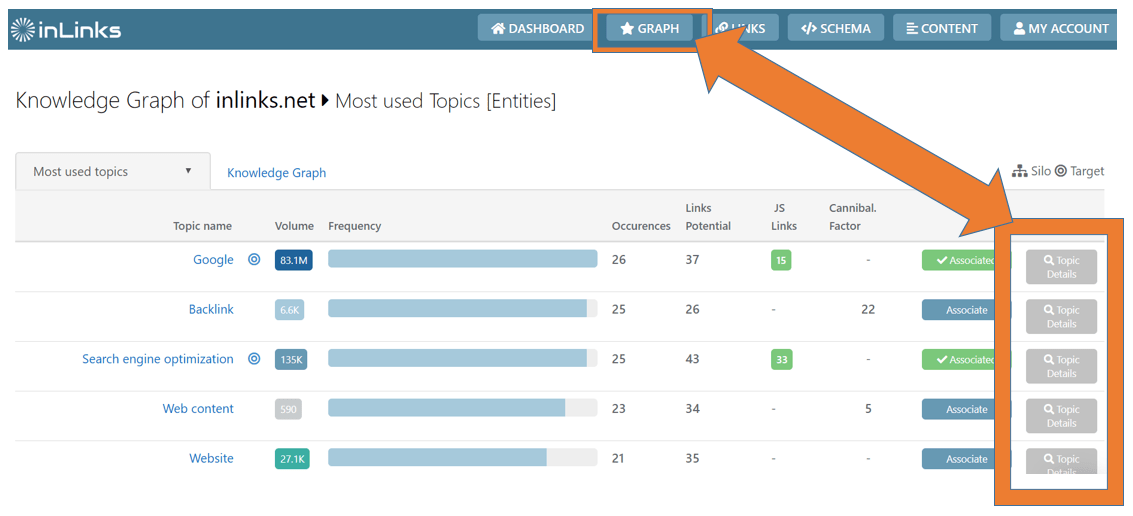
Task: Open the Dashboard page
Action: click(x=538, y=29)
